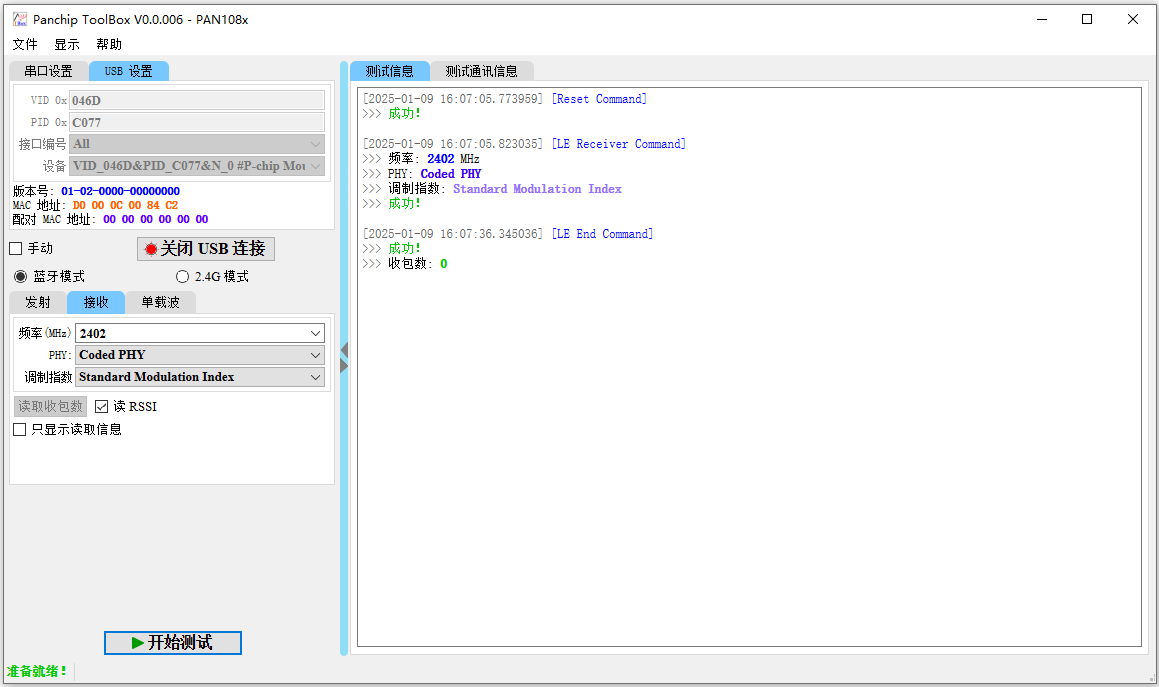
Task: Click the 关闭 USB 连接 button
Action: (205, 248)
